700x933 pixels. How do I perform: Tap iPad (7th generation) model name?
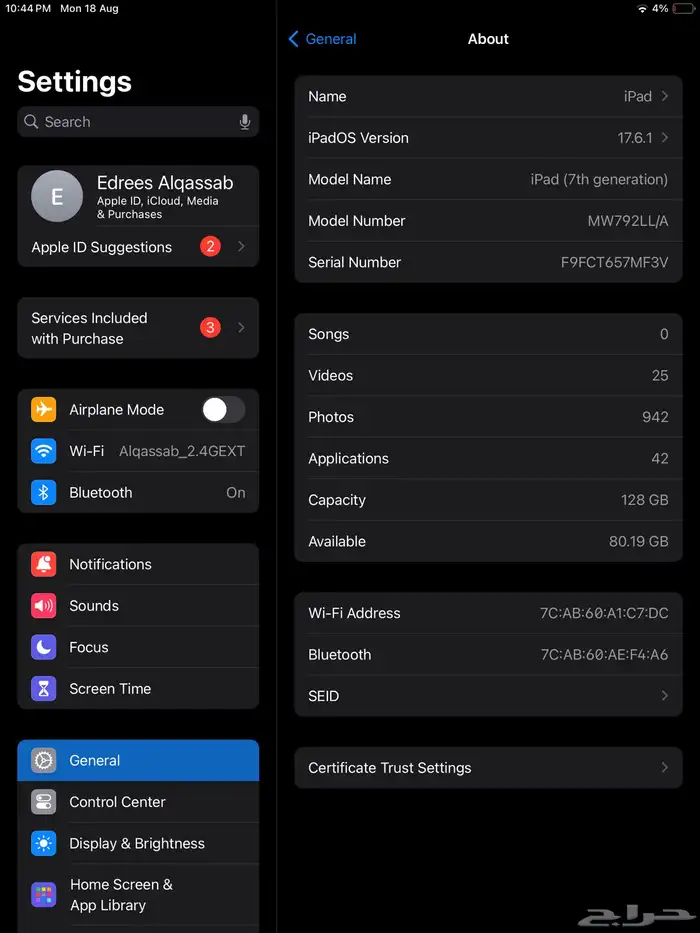pos(599,180)
